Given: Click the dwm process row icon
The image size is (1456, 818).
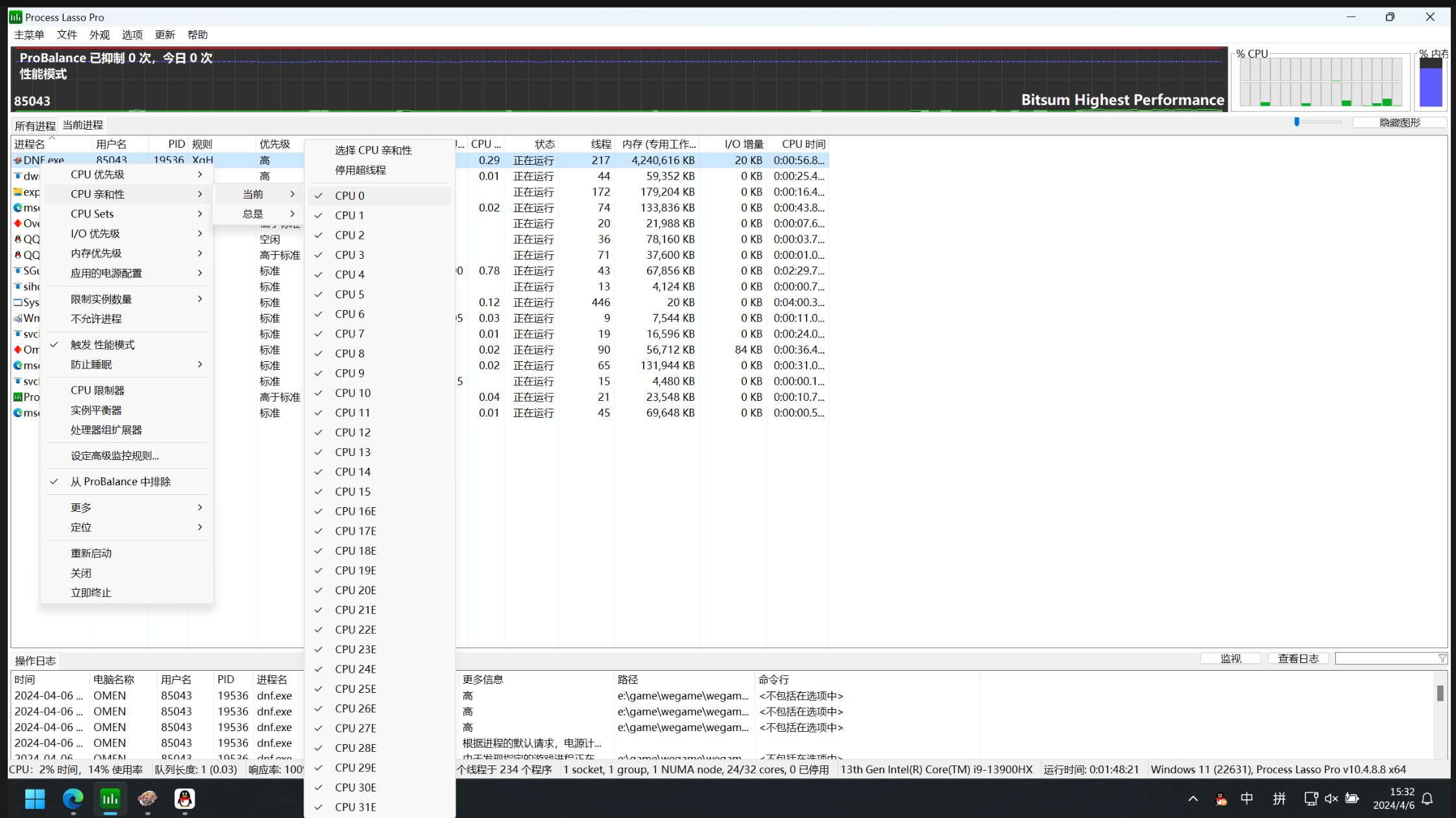Looking at the screenshot, I should 18,176.
